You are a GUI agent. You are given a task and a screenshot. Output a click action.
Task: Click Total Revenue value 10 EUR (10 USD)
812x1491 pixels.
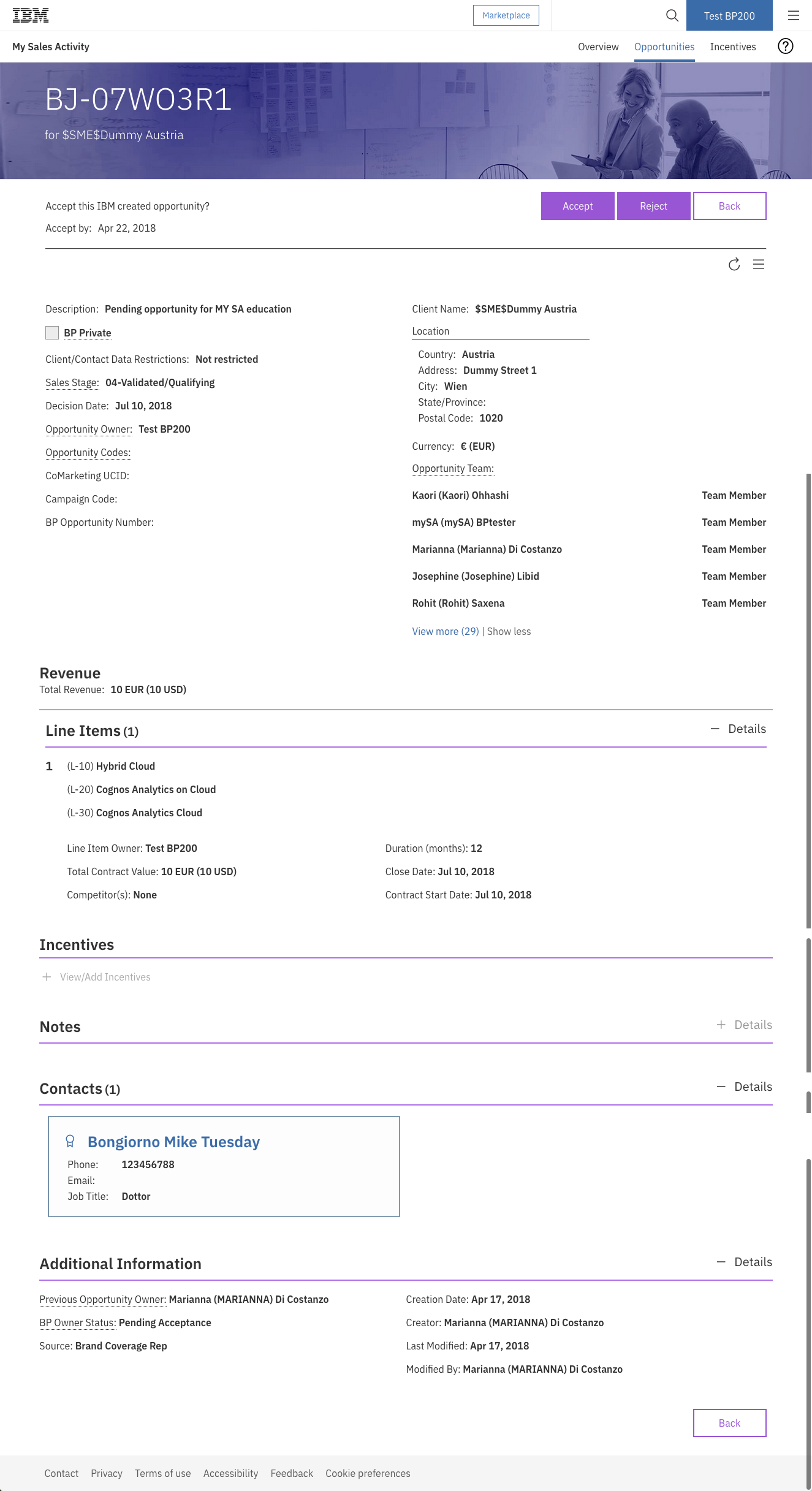point(148,689)
